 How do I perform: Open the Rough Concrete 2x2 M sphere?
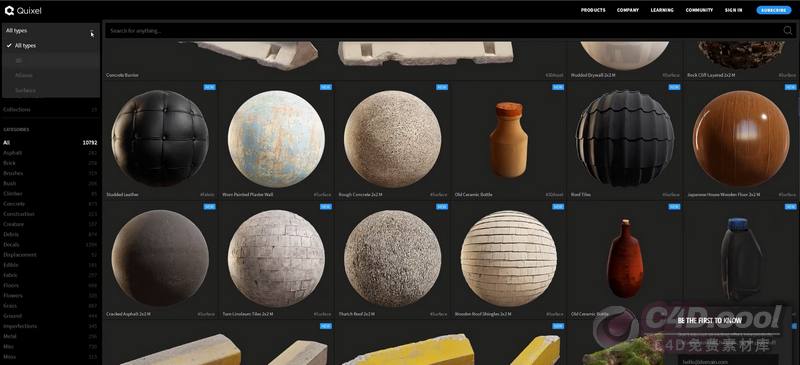point(392,139)
